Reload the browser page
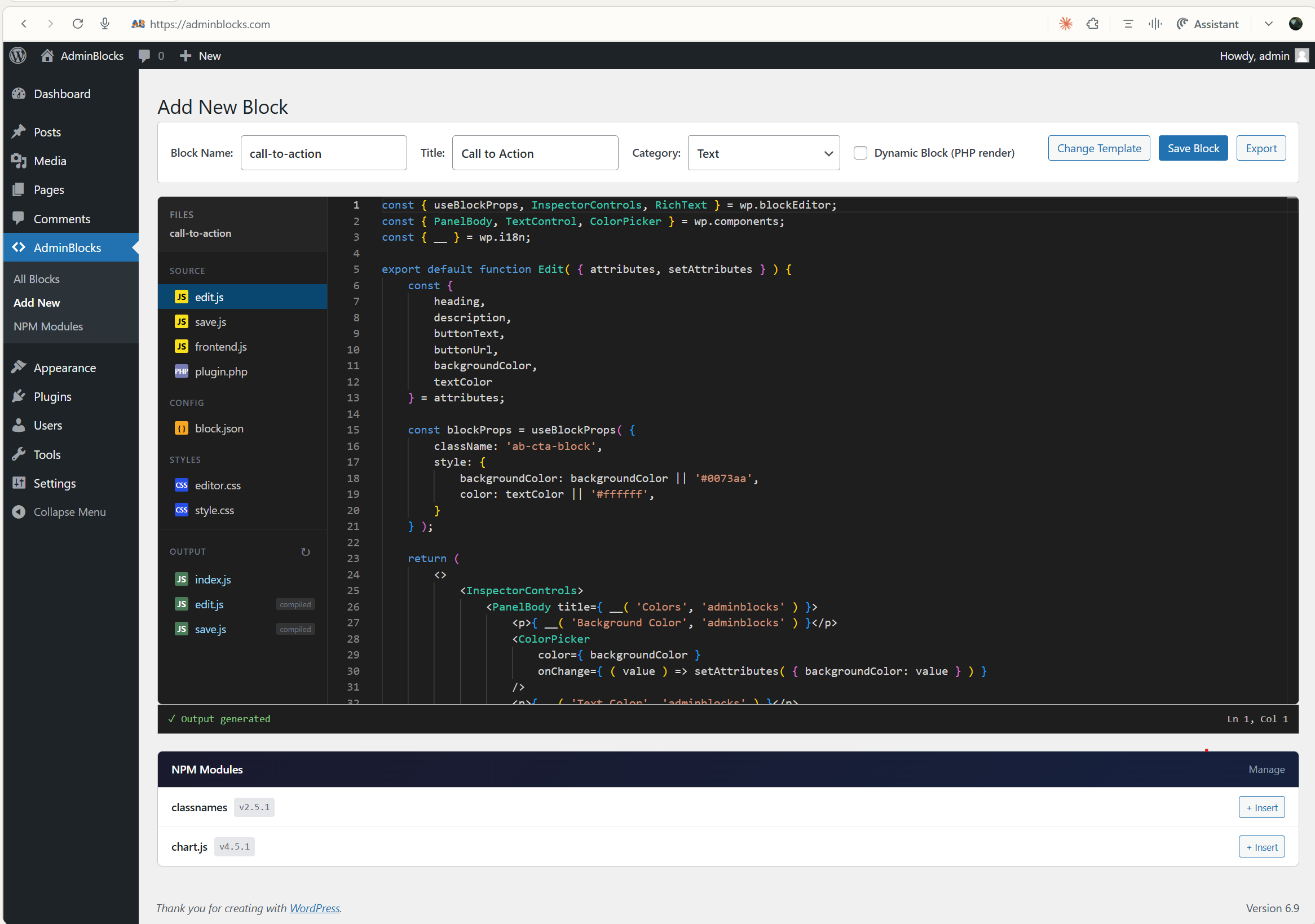Image resolution: width=1315 pixels, height=924 pixels. point(78,24)
